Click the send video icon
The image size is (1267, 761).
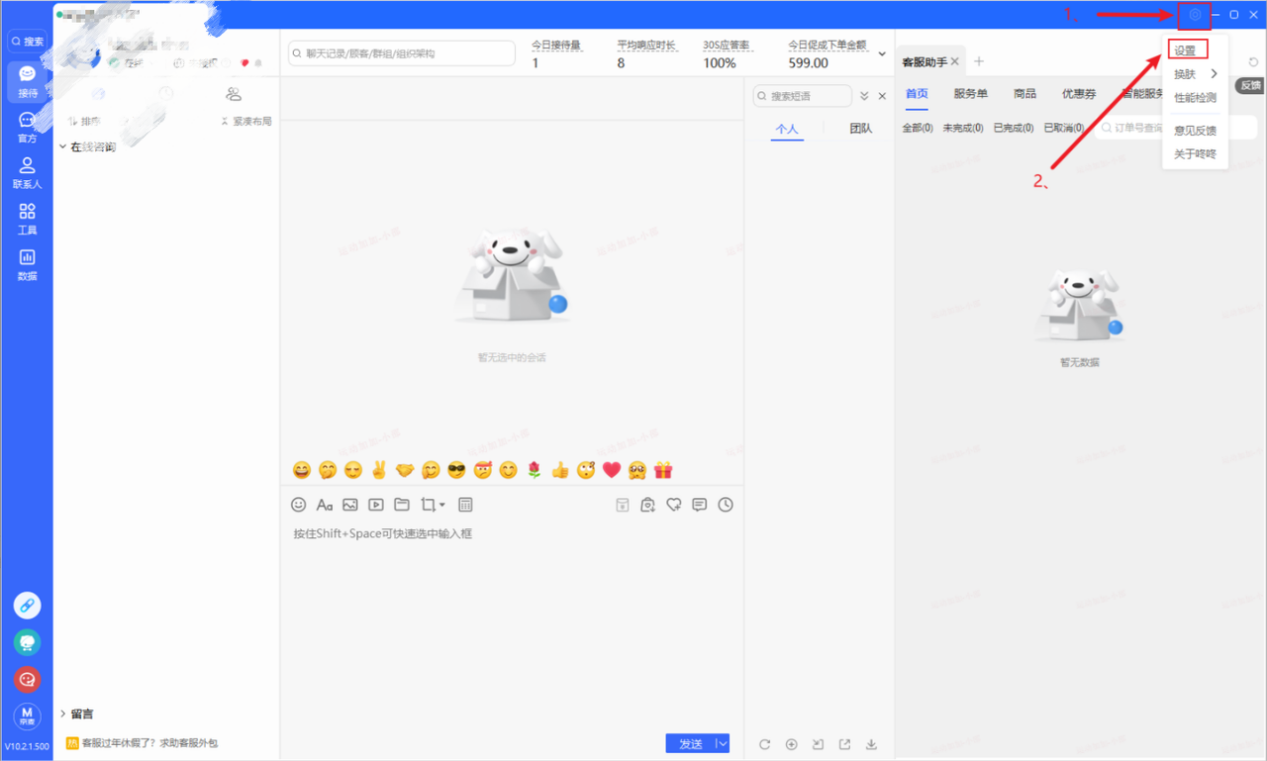pyautogui.click(x=376, y=505)
